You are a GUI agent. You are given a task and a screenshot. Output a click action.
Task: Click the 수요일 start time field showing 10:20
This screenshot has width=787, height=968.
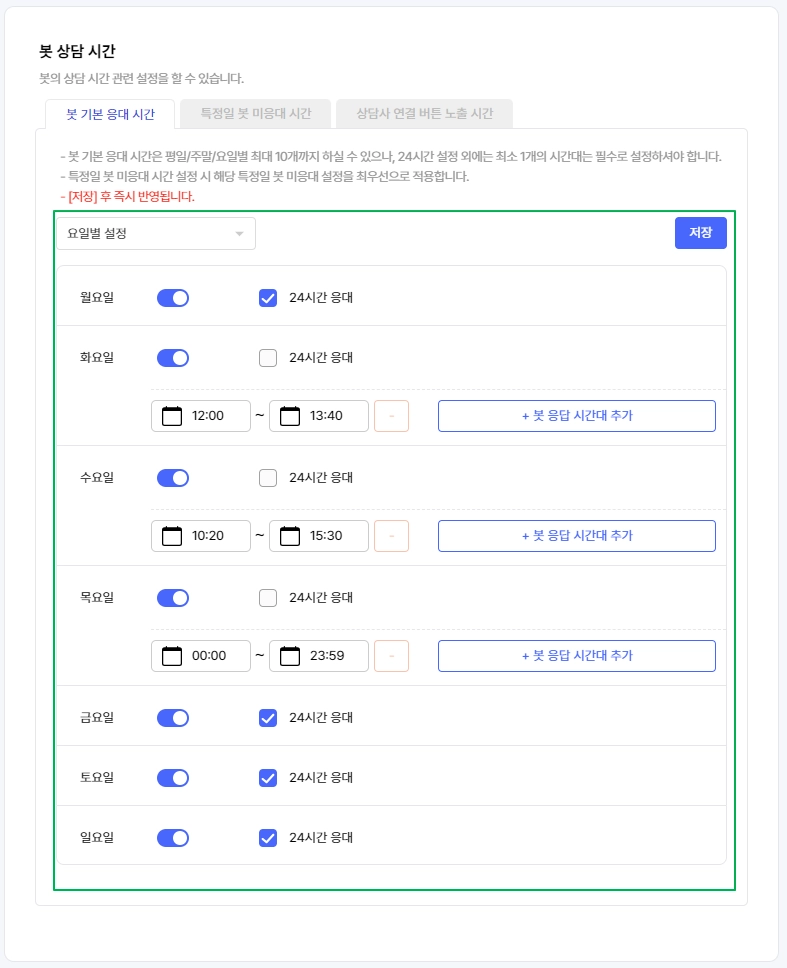click(x=208, y=536)
